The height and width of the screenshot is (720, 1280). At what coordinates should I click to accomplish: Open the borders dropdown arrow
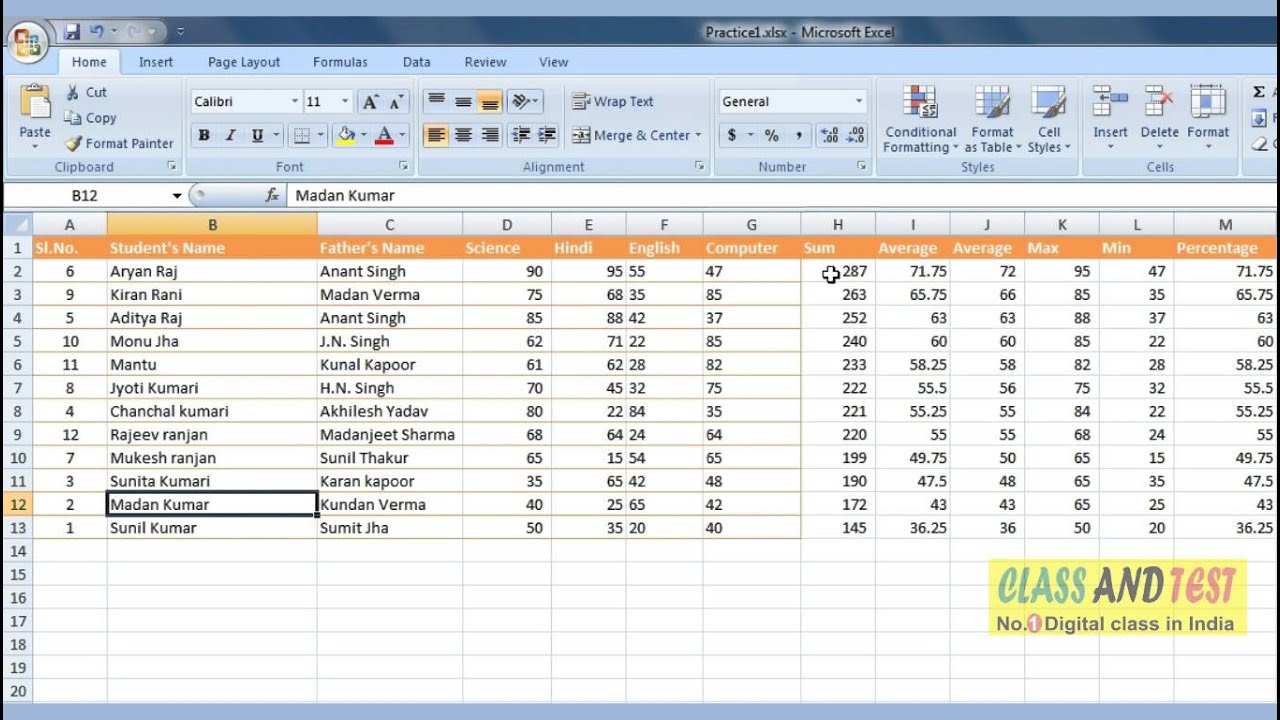pyautogui.click(x=320, y=135)
